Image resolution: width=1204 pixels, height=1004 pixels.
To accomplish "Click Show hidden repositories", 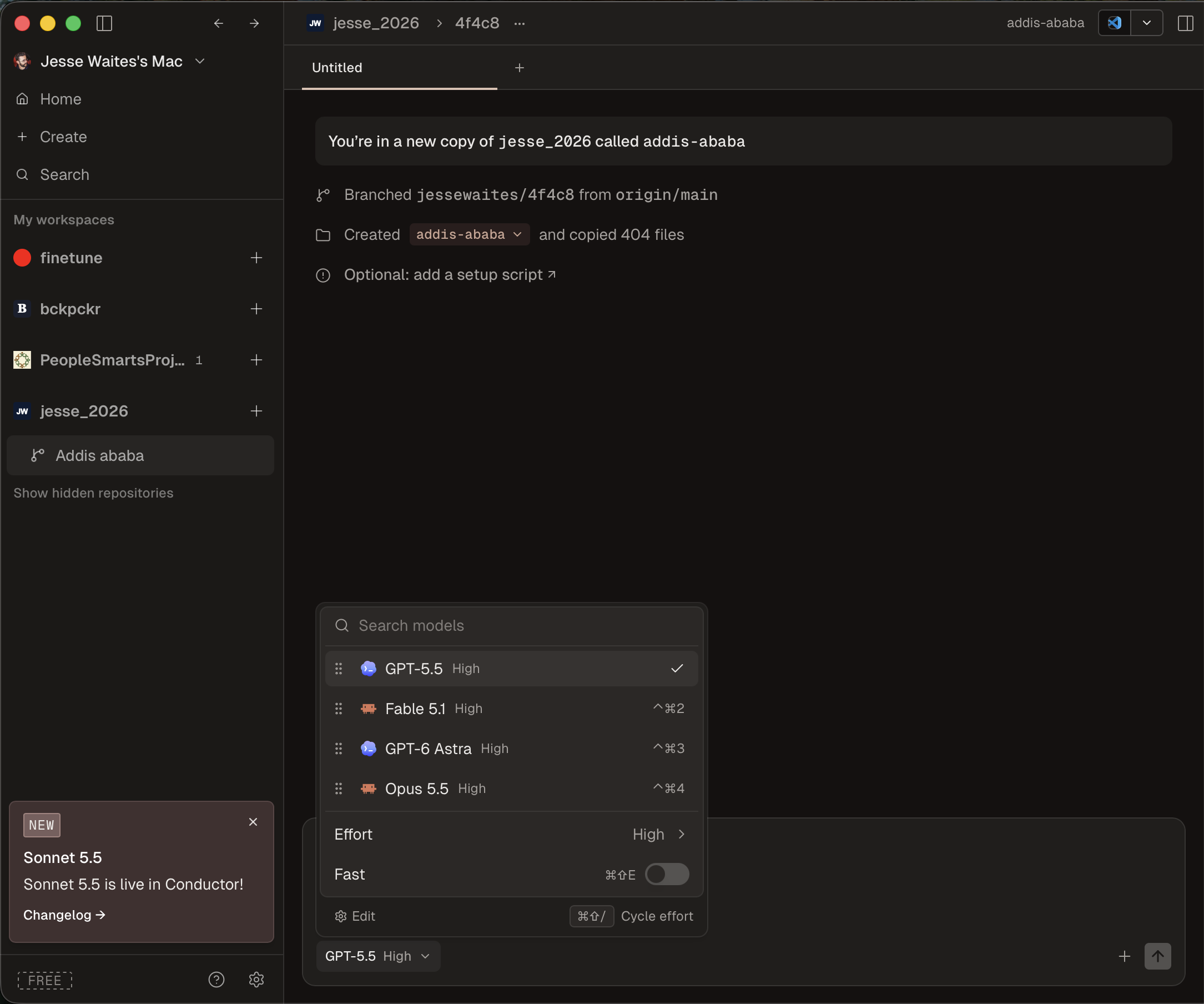I will pos(93,493).
